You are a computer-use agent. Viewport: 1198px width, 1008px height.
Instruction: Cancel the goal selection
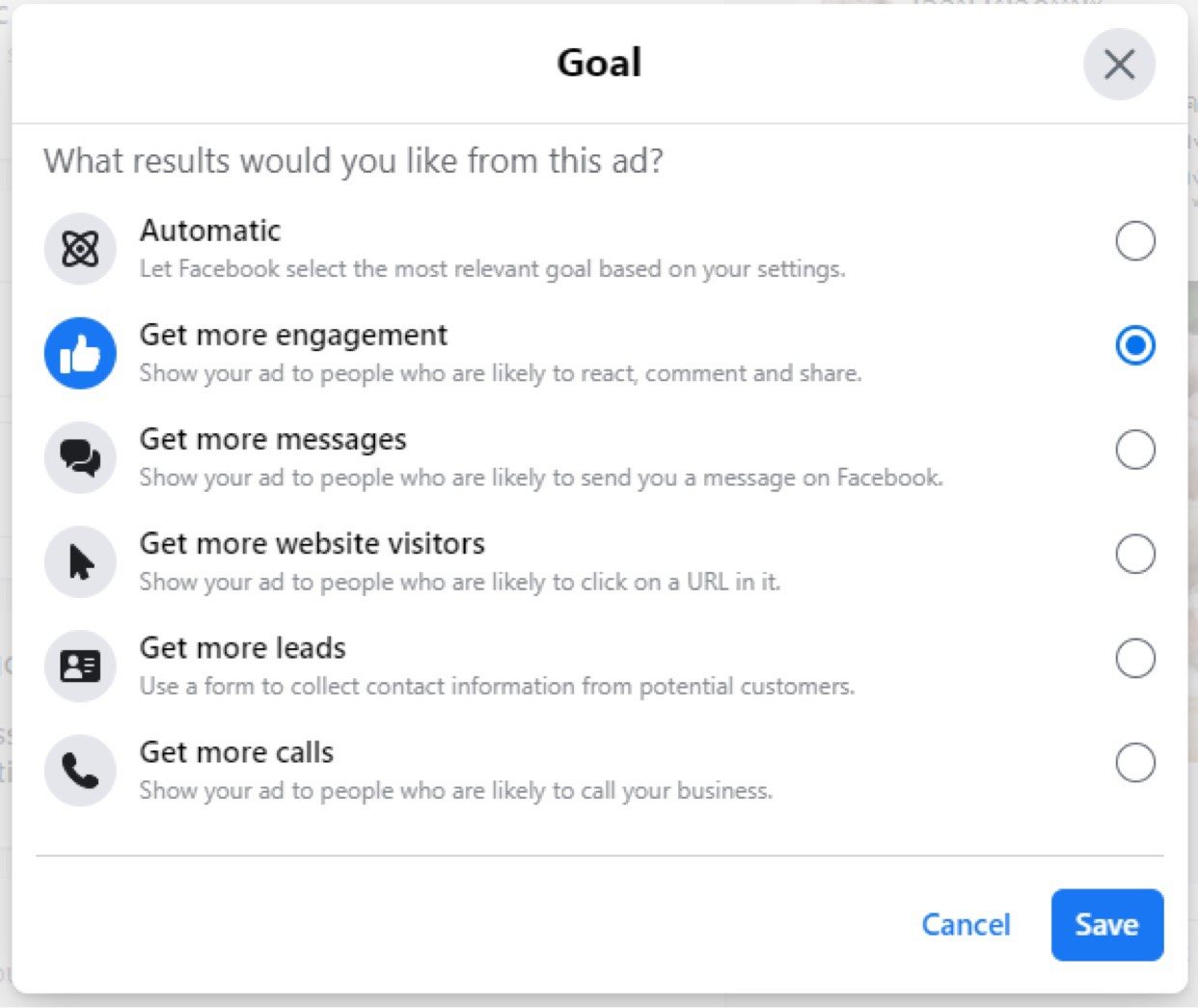(966, 924)
